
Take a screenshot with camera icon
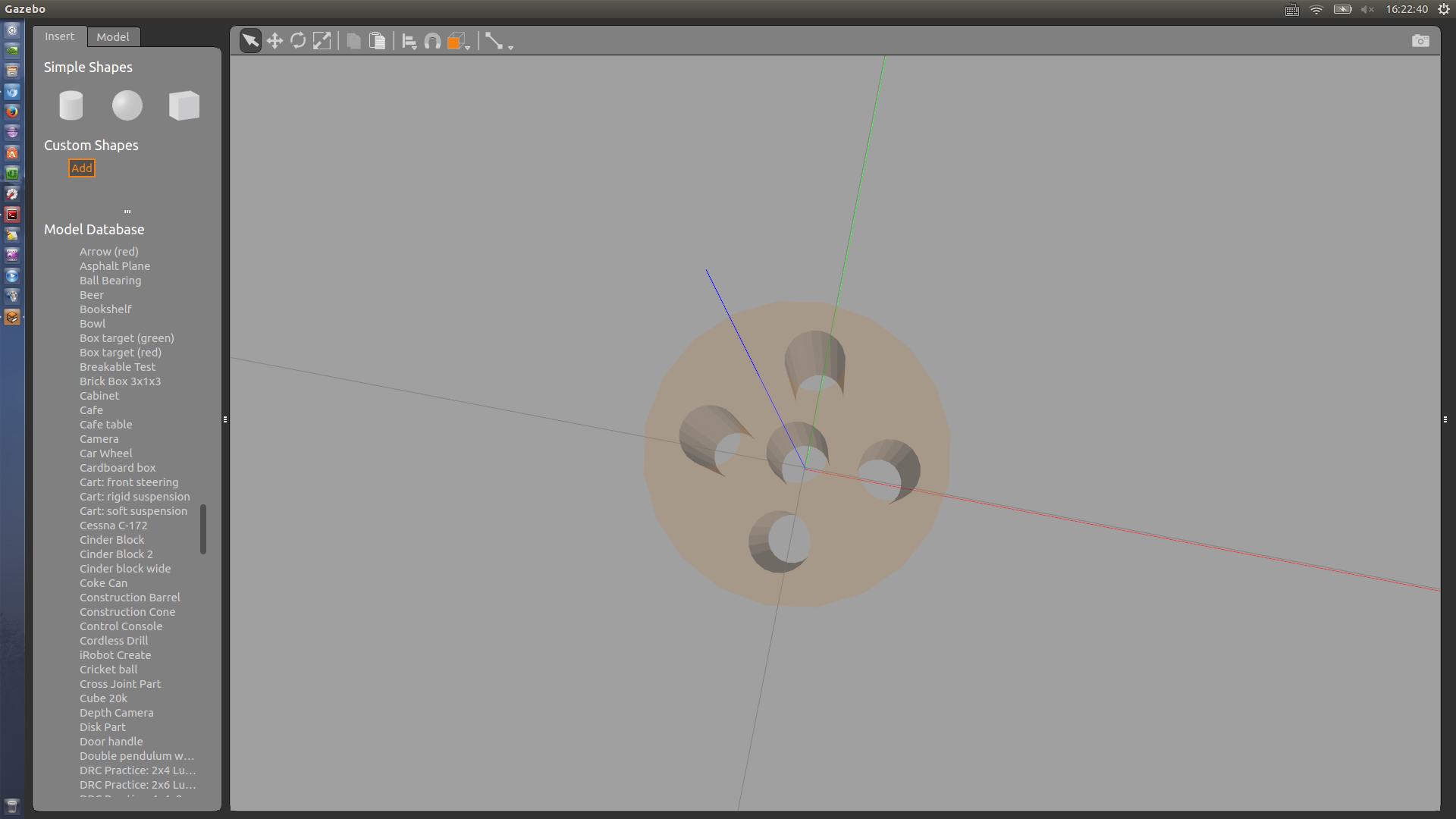(x=1420, y=41)
